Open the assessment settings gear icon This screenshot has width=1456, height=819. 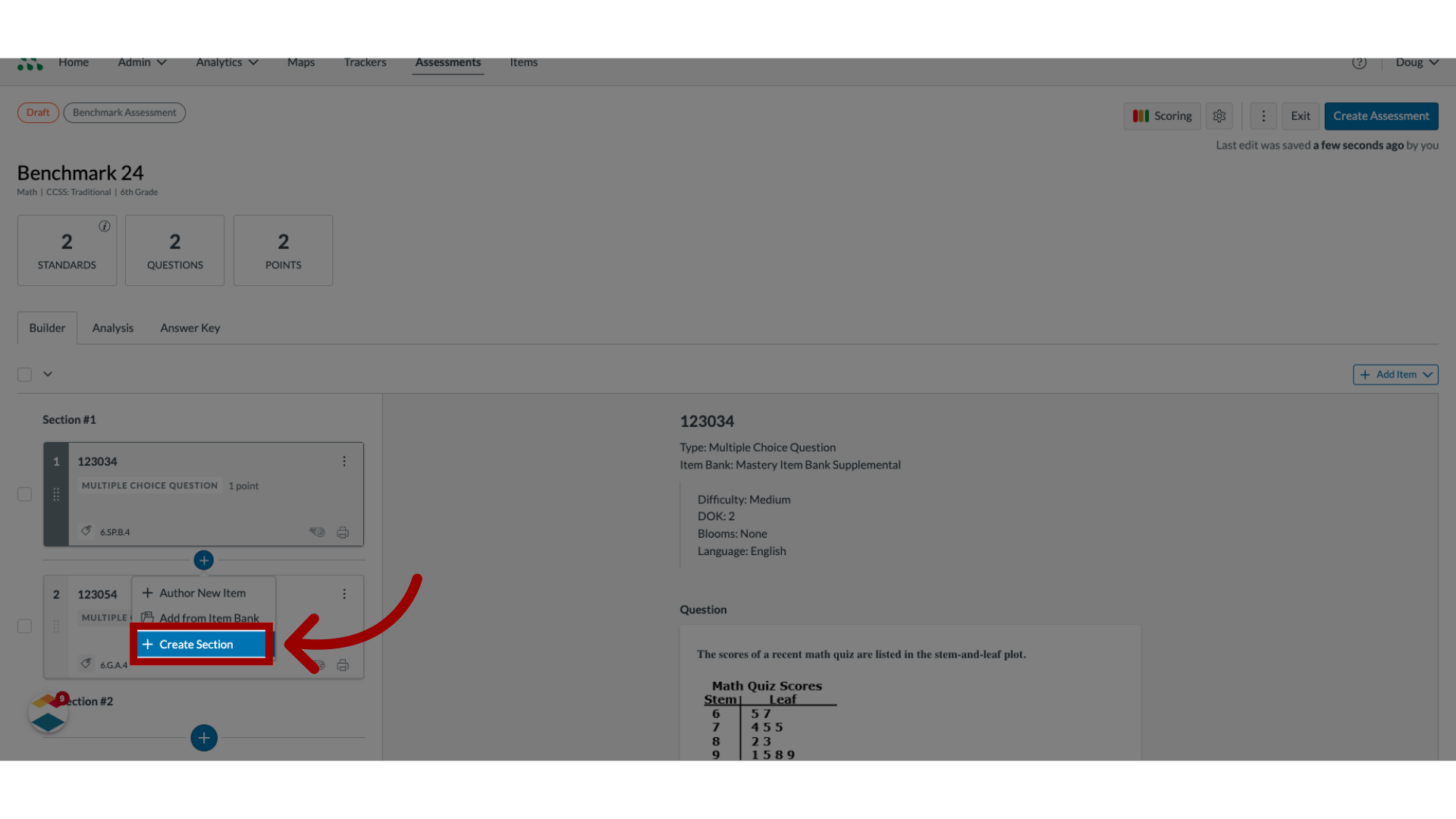[1219, 115]
